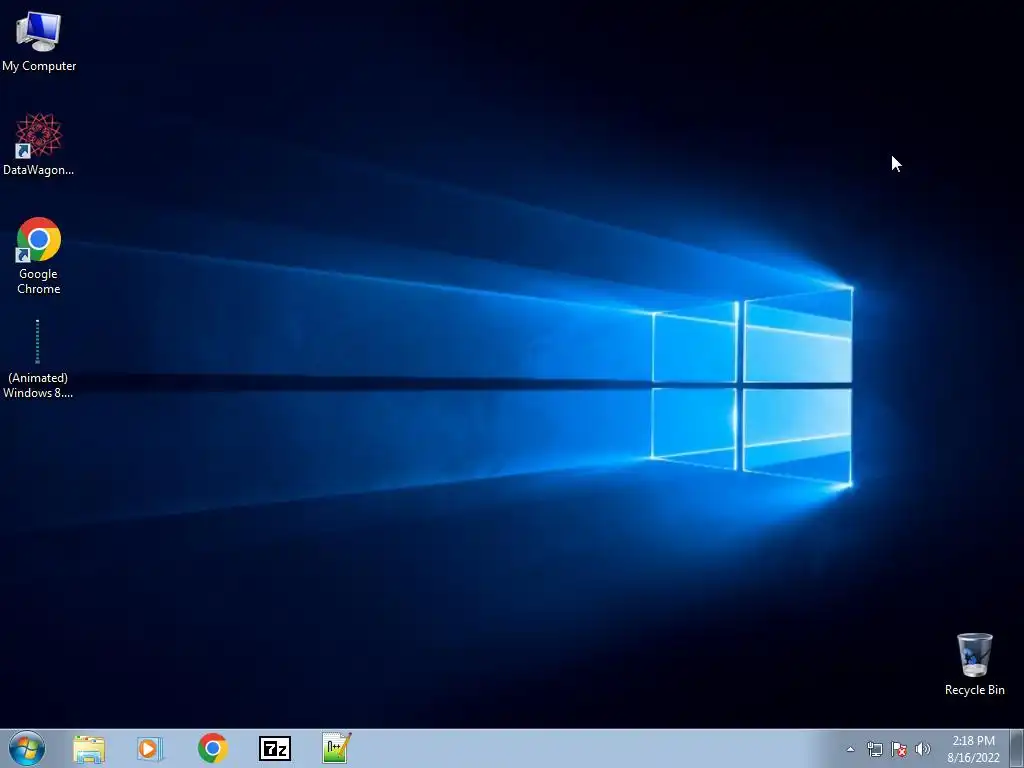The width and height of the screenshot is (1024, 768).
Task: Click the Show Desktop strip
Action: pyautogui.click(x=1016, y=748)
